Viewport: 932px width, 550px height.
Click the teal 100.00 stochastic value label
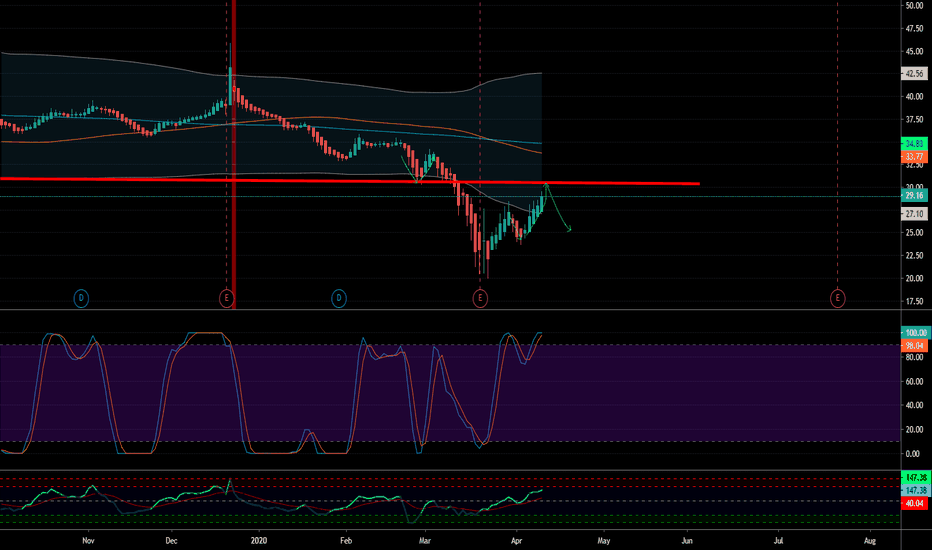click(916, 333)
